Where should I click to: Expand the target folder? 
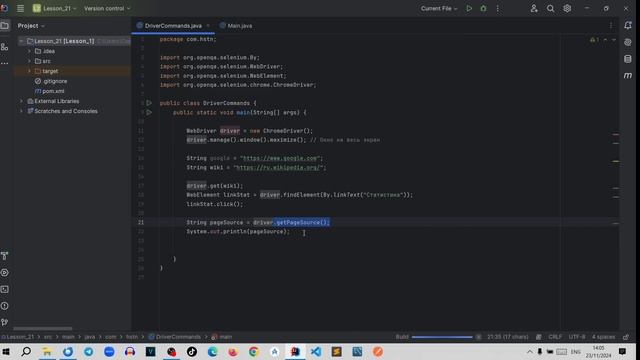tap(29, 71)
